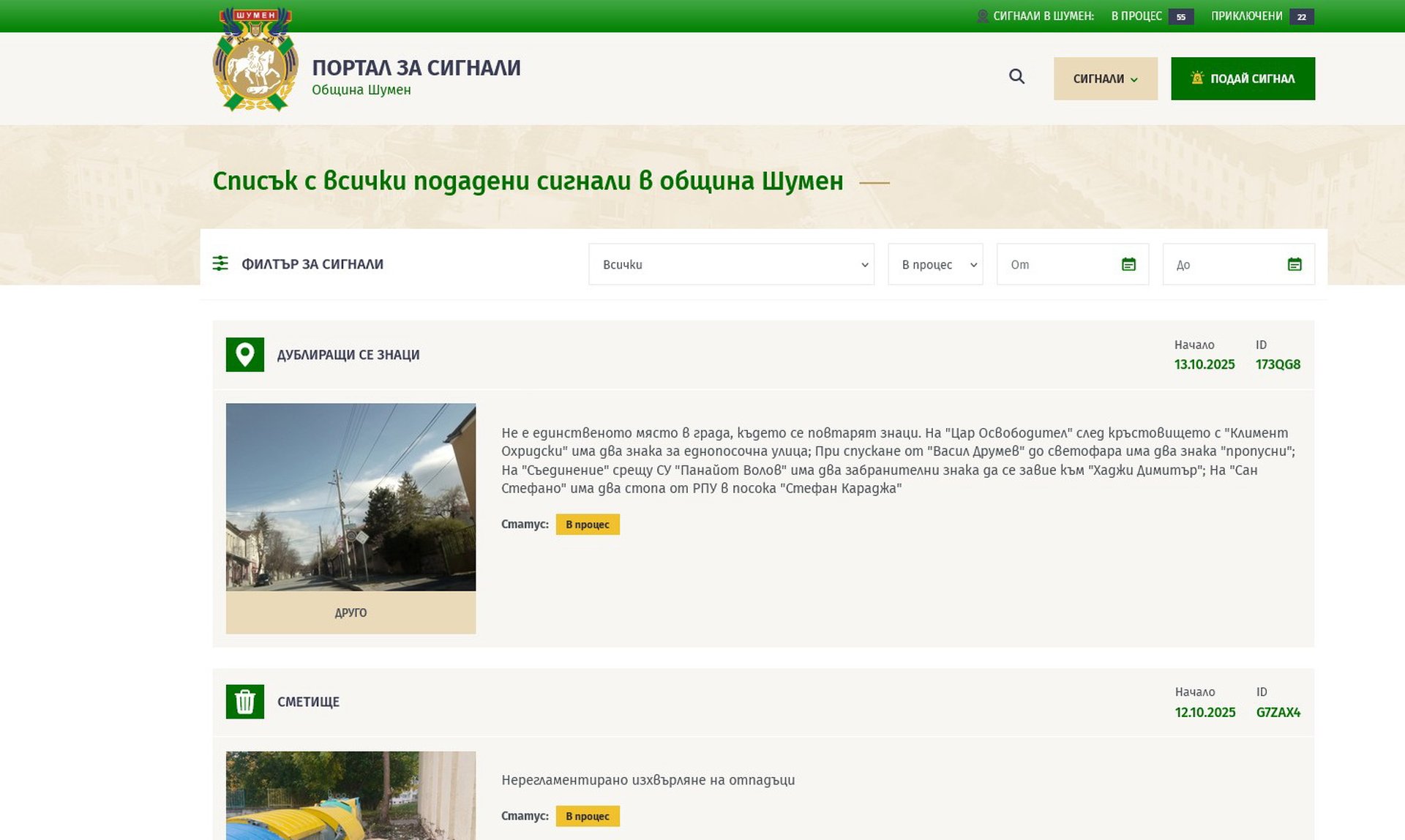
Task: Click the search magnifier icon
Action: point(1016,77)
